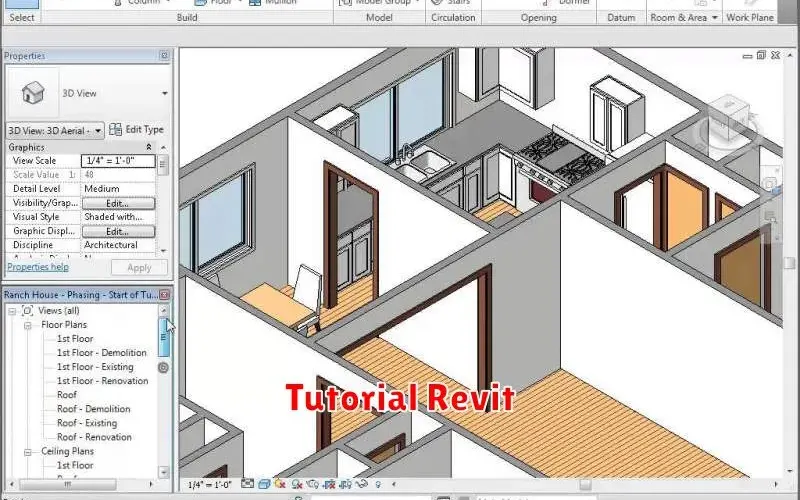This screenshot has height=500, width=800.
Task: Select 1st Floor - Demolition view
Action: 102,353
